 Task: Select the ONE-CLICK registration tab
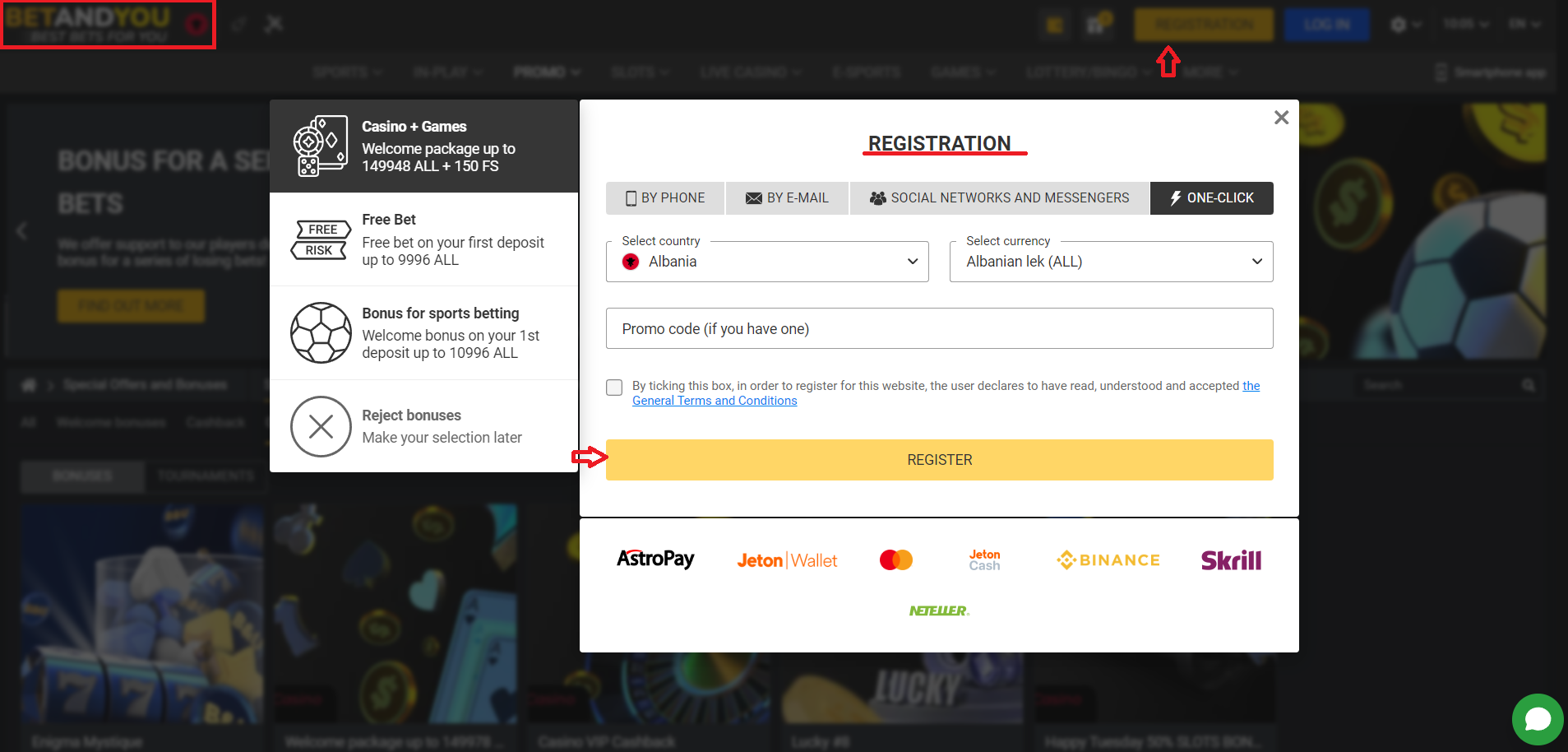pyautogui.click(x=1212, y=198)
